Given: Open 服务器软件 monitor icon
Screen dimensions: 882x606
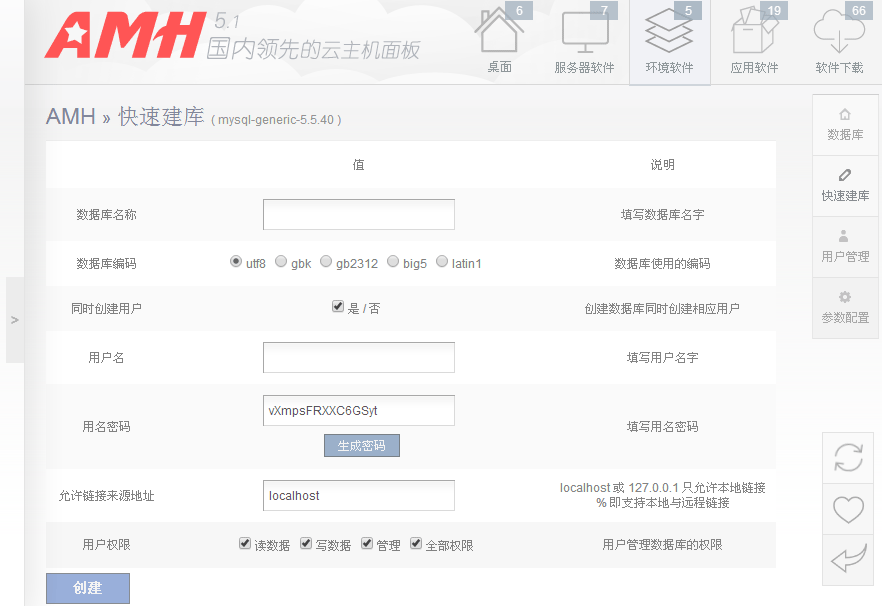Looking at the screenshot, I should click(584, 32).
